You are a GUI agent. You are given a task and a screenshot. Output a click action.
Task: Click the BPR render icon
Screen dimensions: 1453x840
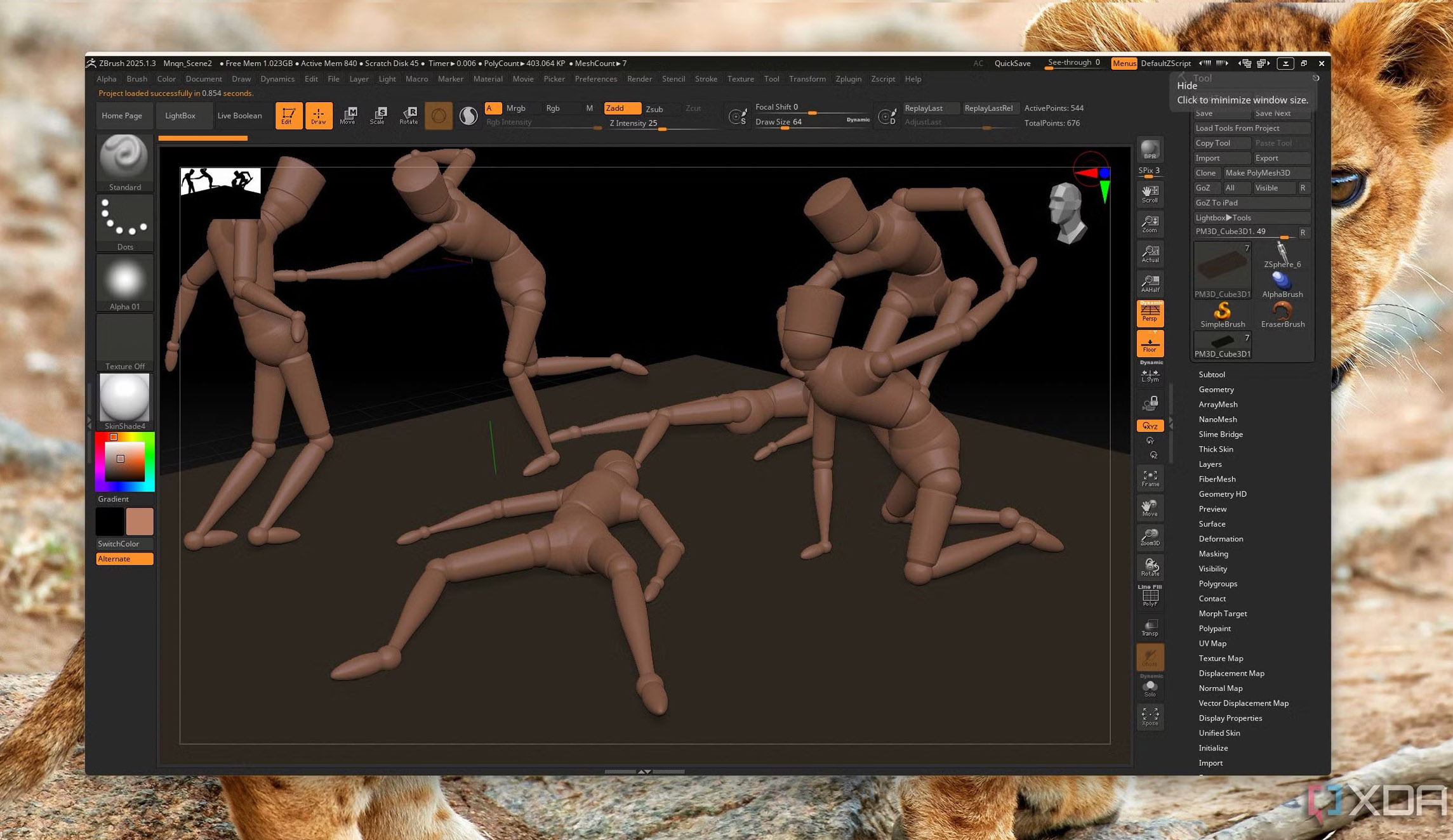pos(1150,150)
